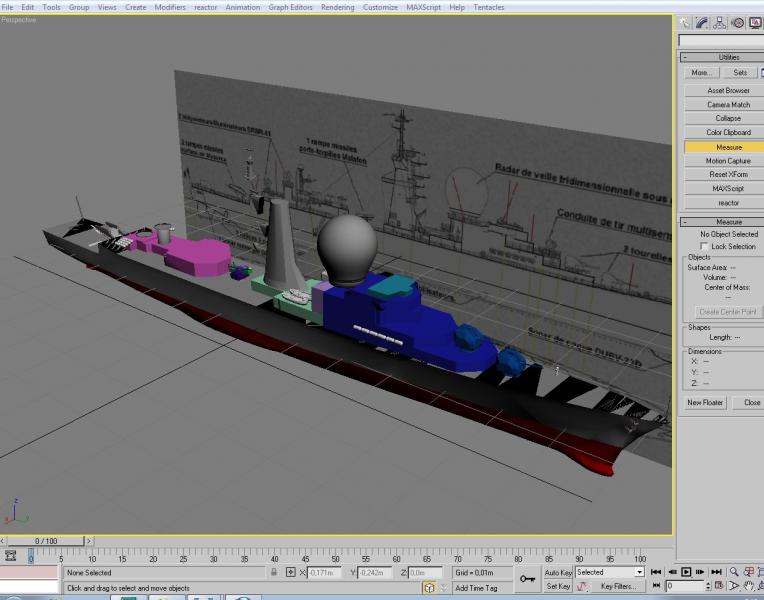Open the reactor menu

point(206,7)
